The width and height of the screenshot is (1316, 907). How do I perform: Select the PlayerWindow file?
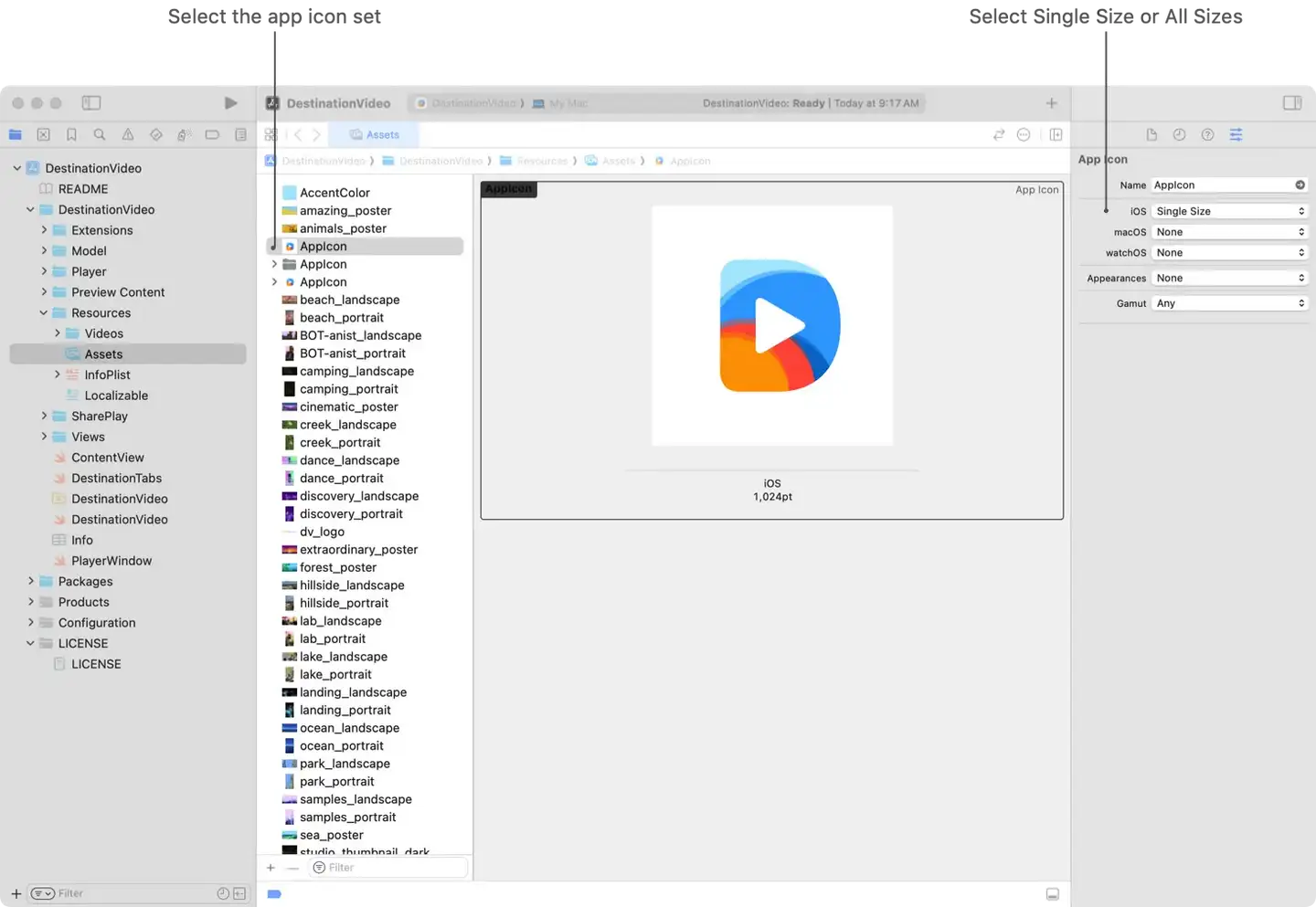point(111,561)
